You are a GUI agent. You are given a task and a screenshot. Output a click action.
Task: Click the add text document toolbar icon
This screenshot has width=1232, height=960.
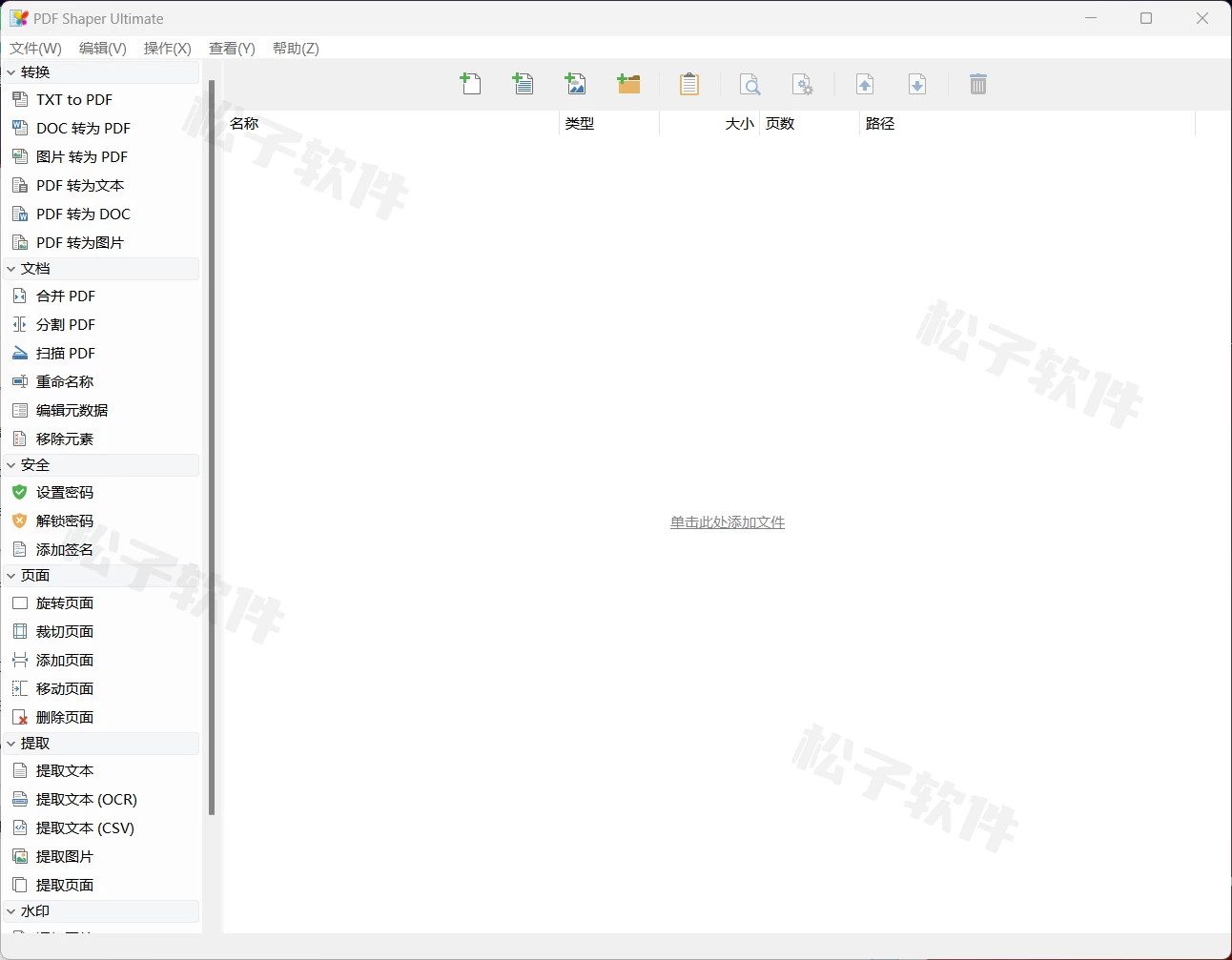[x=524, y=84]
